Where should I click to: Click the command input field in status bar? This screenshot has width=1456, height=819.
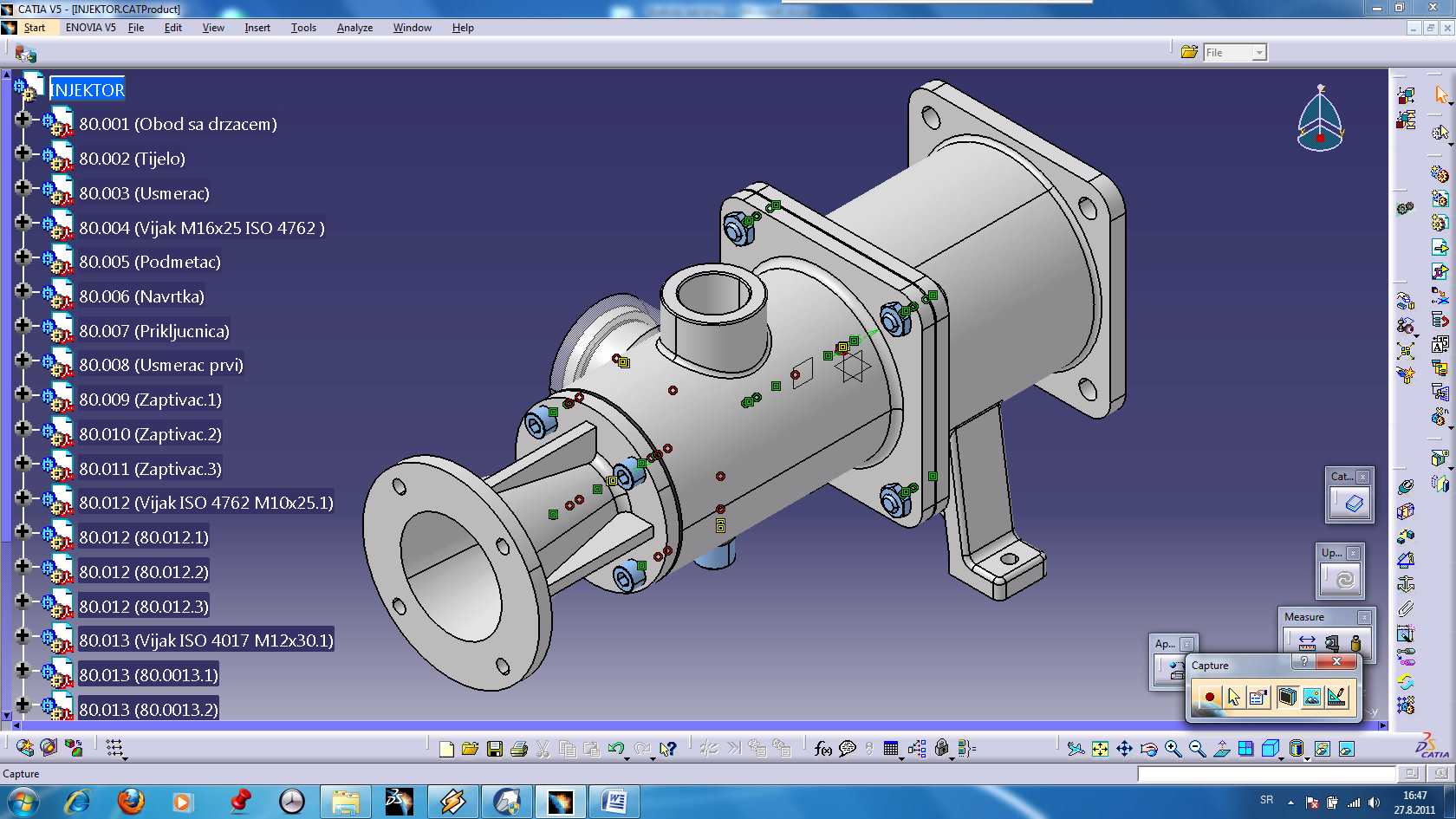point(1266,773)
